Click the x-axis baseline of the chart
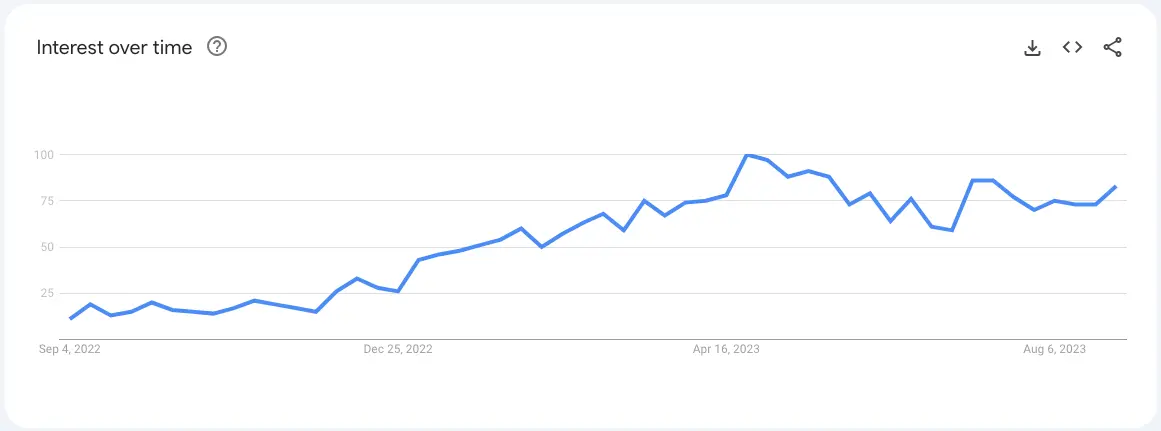 click(594, 339)
